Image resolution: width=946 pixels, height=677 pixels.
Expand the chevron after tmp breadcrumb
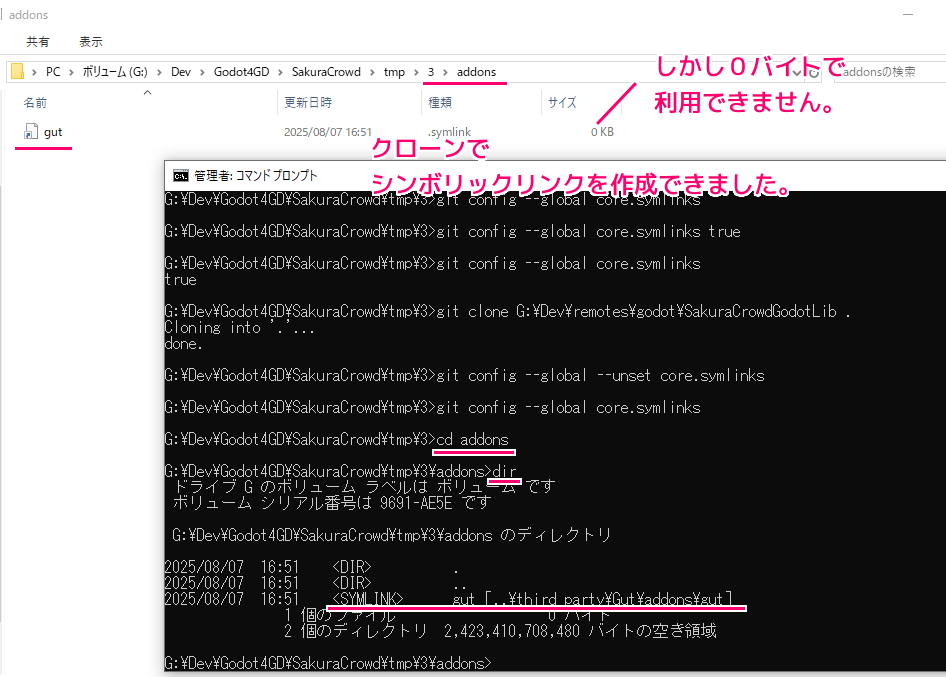point(415,72)
